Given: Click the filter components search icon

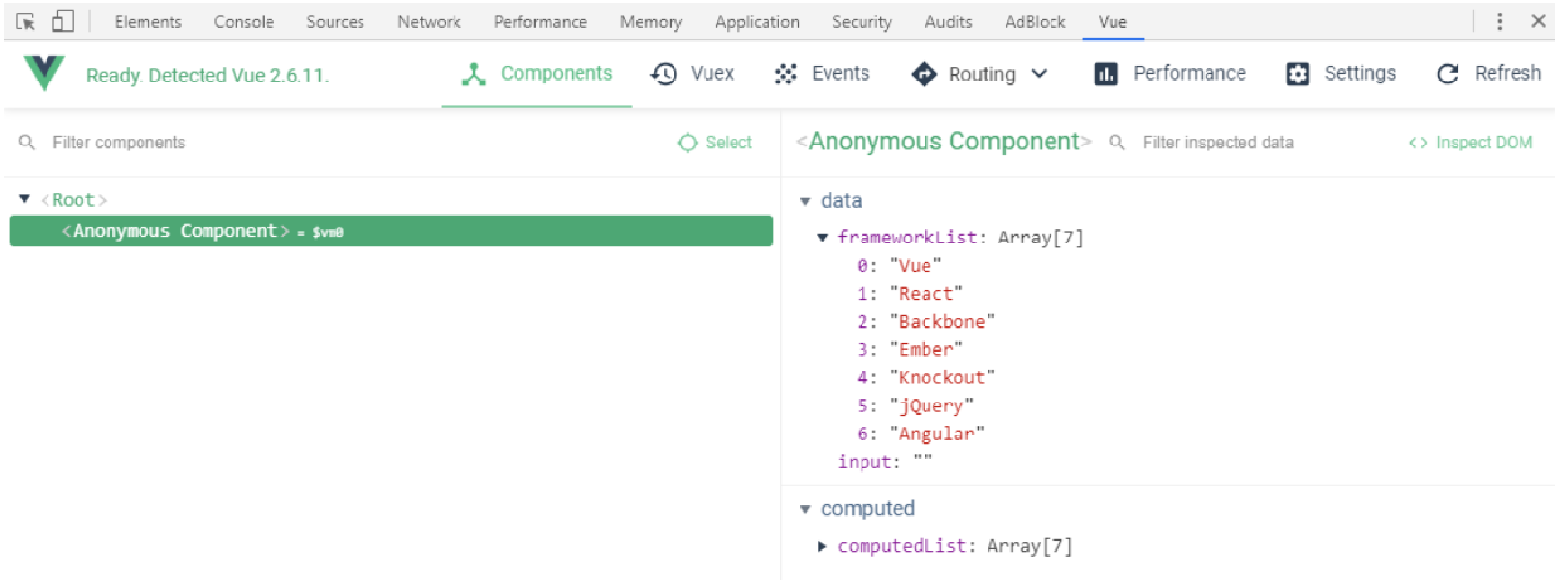Looking at the screenshot, I should pyautogui.click(x=27, y=143).
